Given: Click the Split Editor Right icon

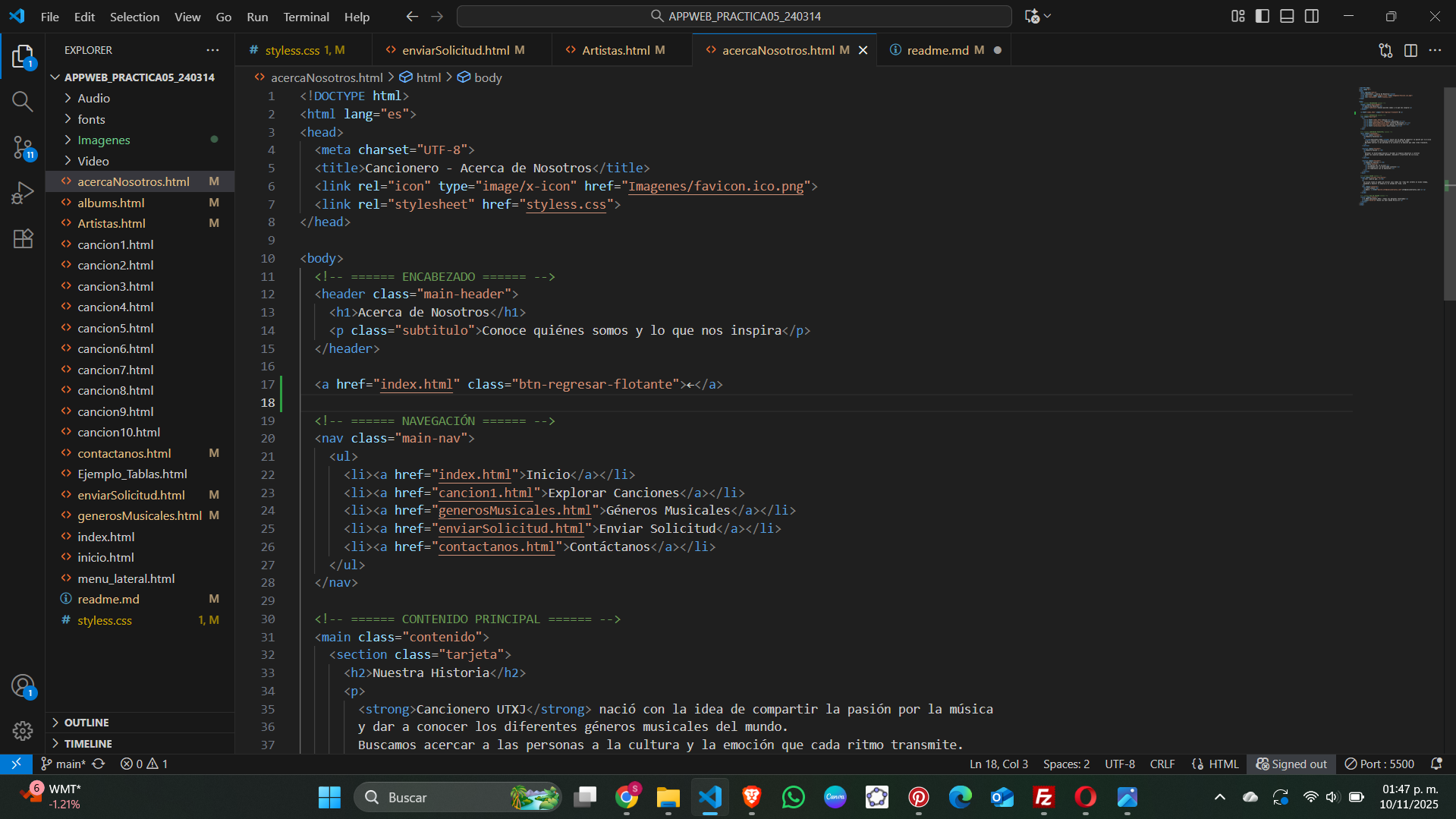Looking at the screenshot, I should pyautogui.click(x=1410, y=50).
